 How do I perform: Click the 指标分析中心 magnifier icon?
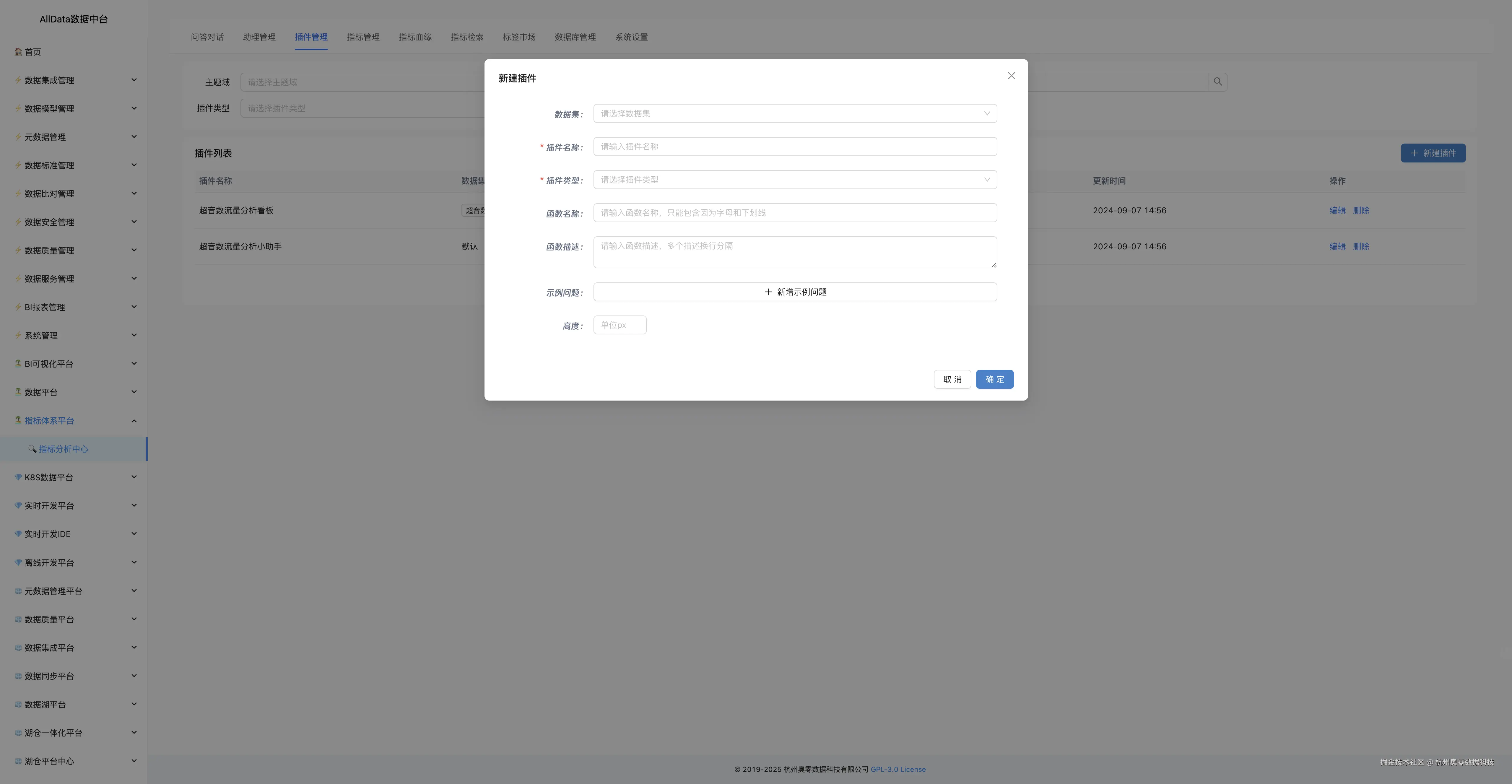click(x=32, y=449)
